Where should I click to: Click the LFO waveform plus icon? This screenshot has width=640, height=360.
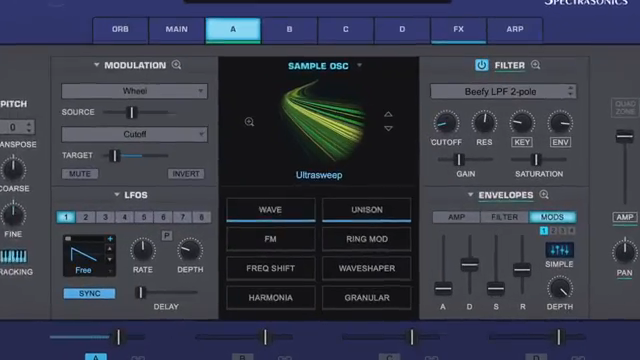coord(110,239)
